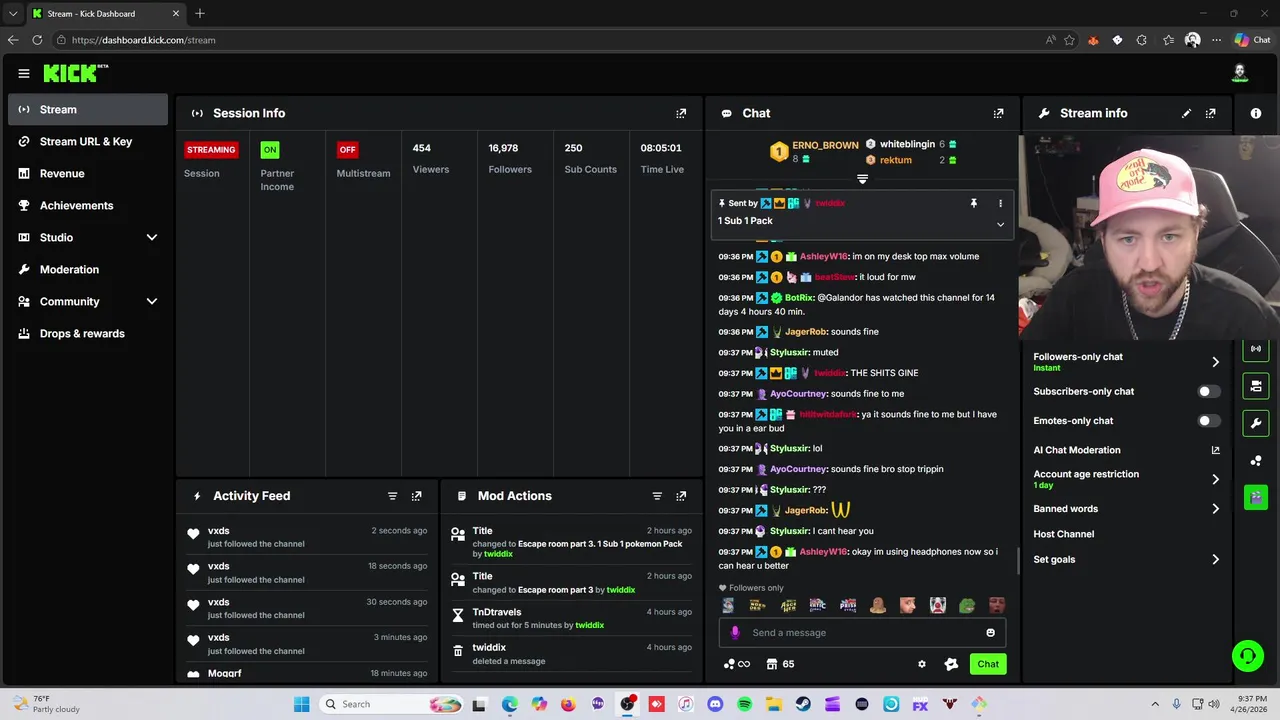The image size is (1280, 720).
Task: Filter the Activity Feed
Action: pos(392,496)
